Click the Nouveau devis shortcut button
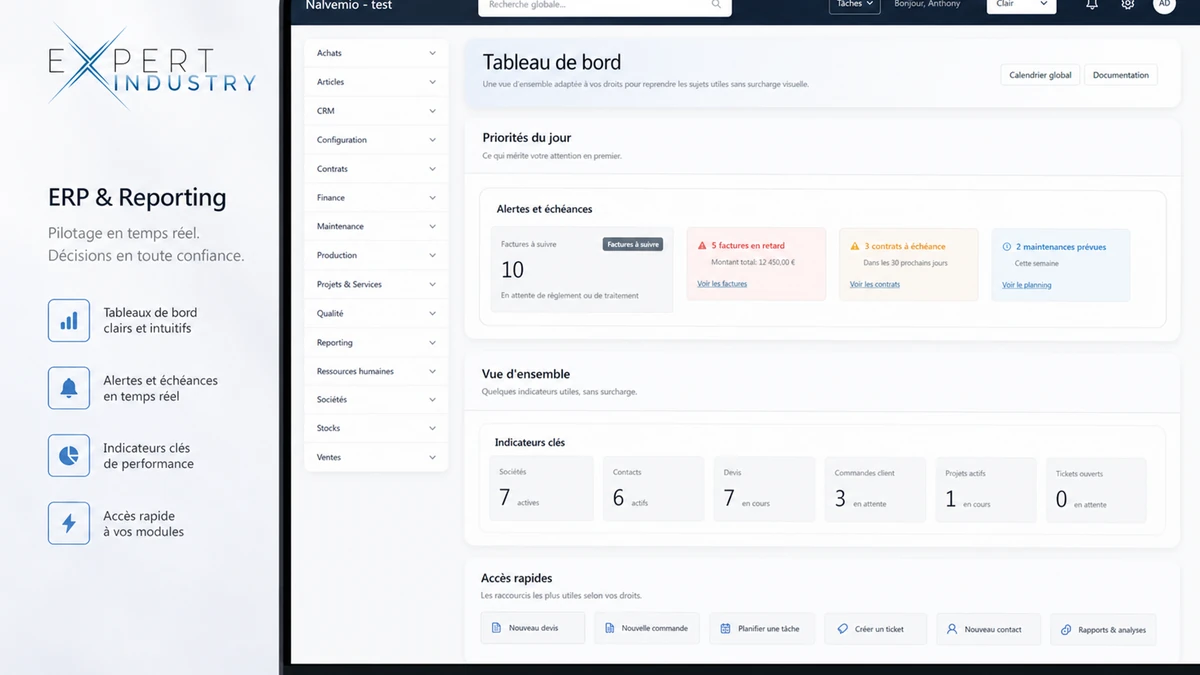Image resolution: width=1200 pixels, height=675 pixels. [533, 629]
